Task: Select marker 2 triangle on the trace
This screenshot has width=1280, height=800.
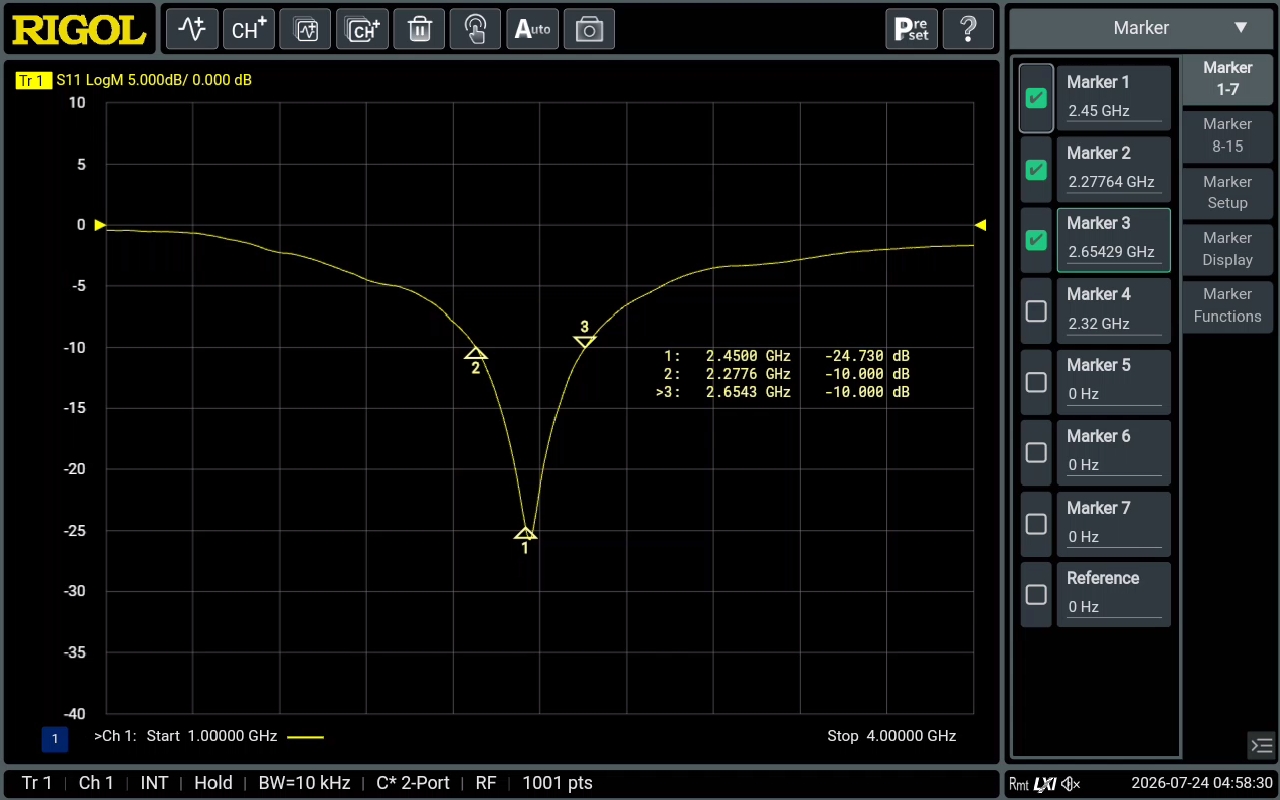Action: [476, 353]
